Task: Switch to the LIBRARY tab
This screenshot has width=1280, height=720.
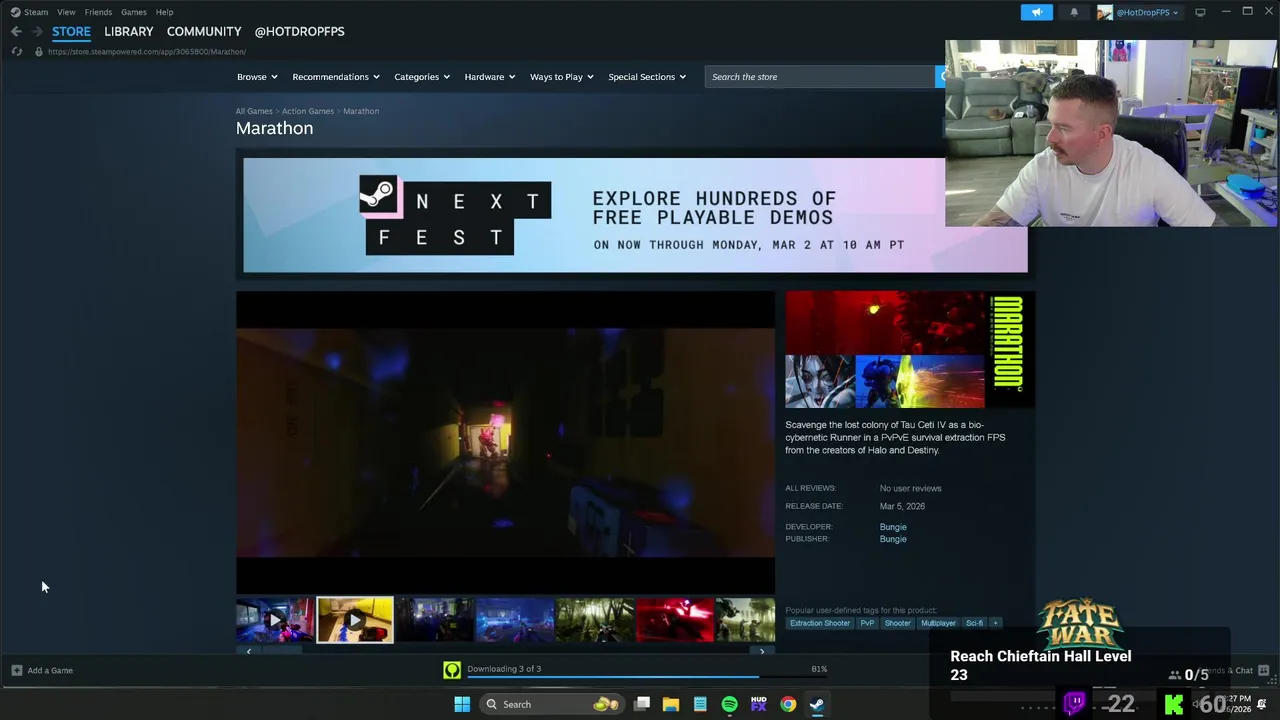Action: point(129,32)
